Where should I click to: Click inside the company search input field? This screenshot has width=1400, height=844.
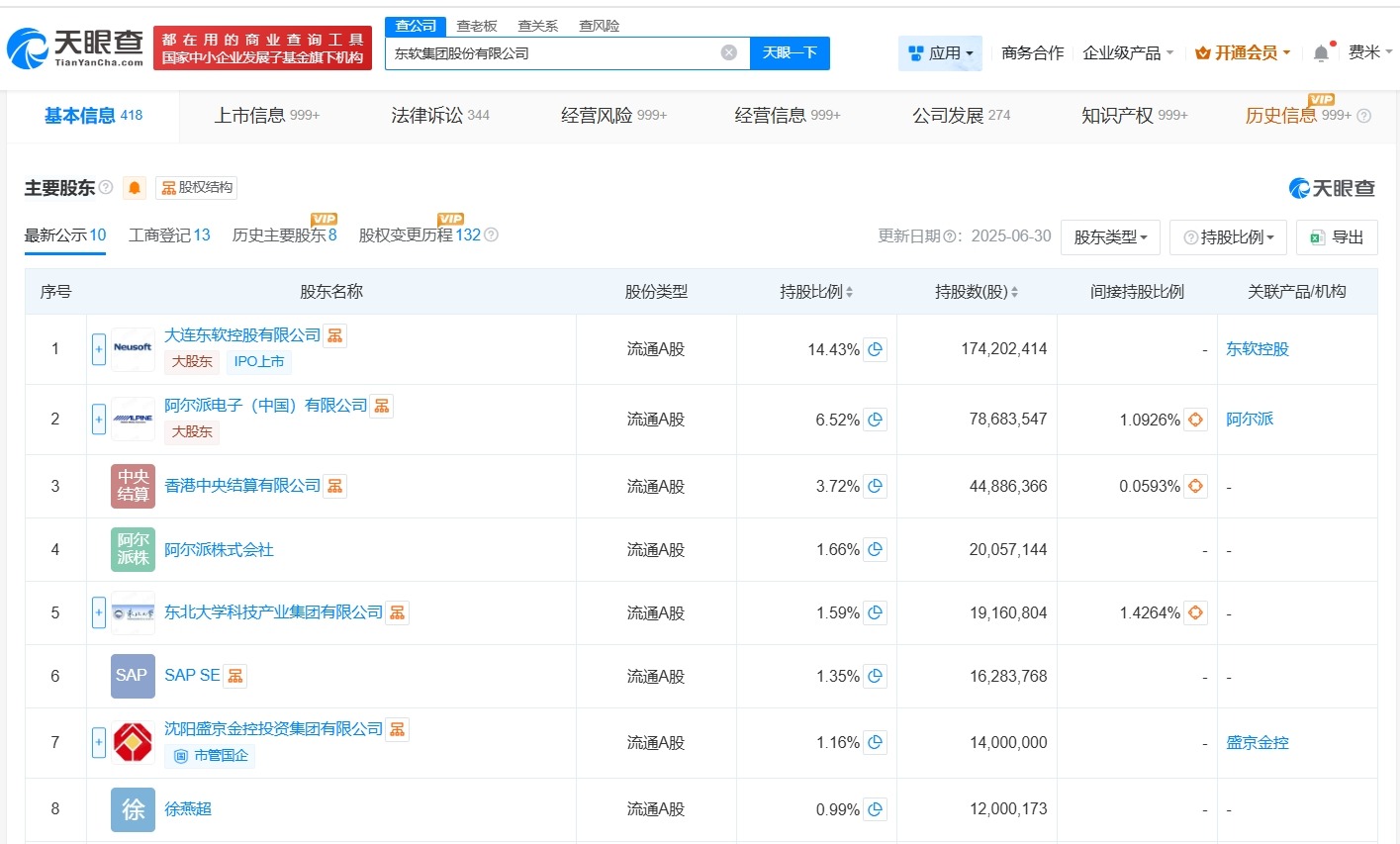554,52
